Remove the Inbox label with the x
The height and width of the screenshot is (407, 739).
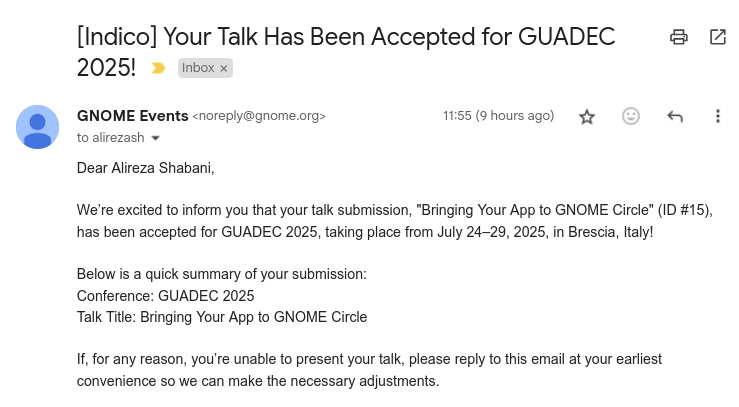(224, 69)
